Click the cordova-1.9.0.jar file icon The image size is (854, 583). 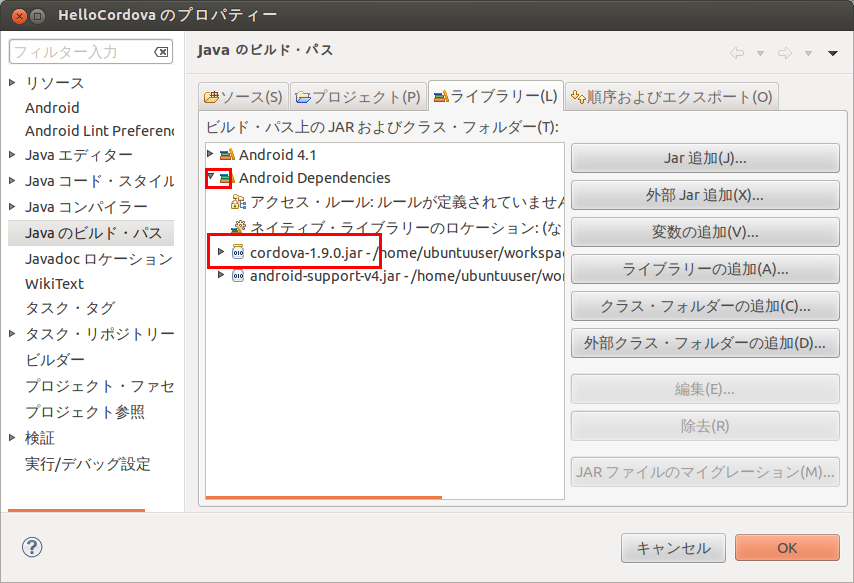click(x=238, y=252)
